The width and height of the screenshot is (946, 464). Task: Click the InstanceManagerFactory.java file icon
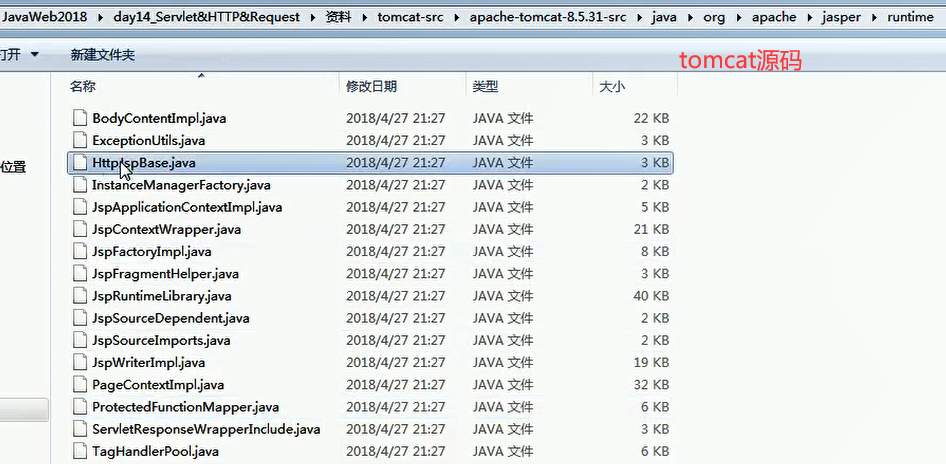click(80, 185)
